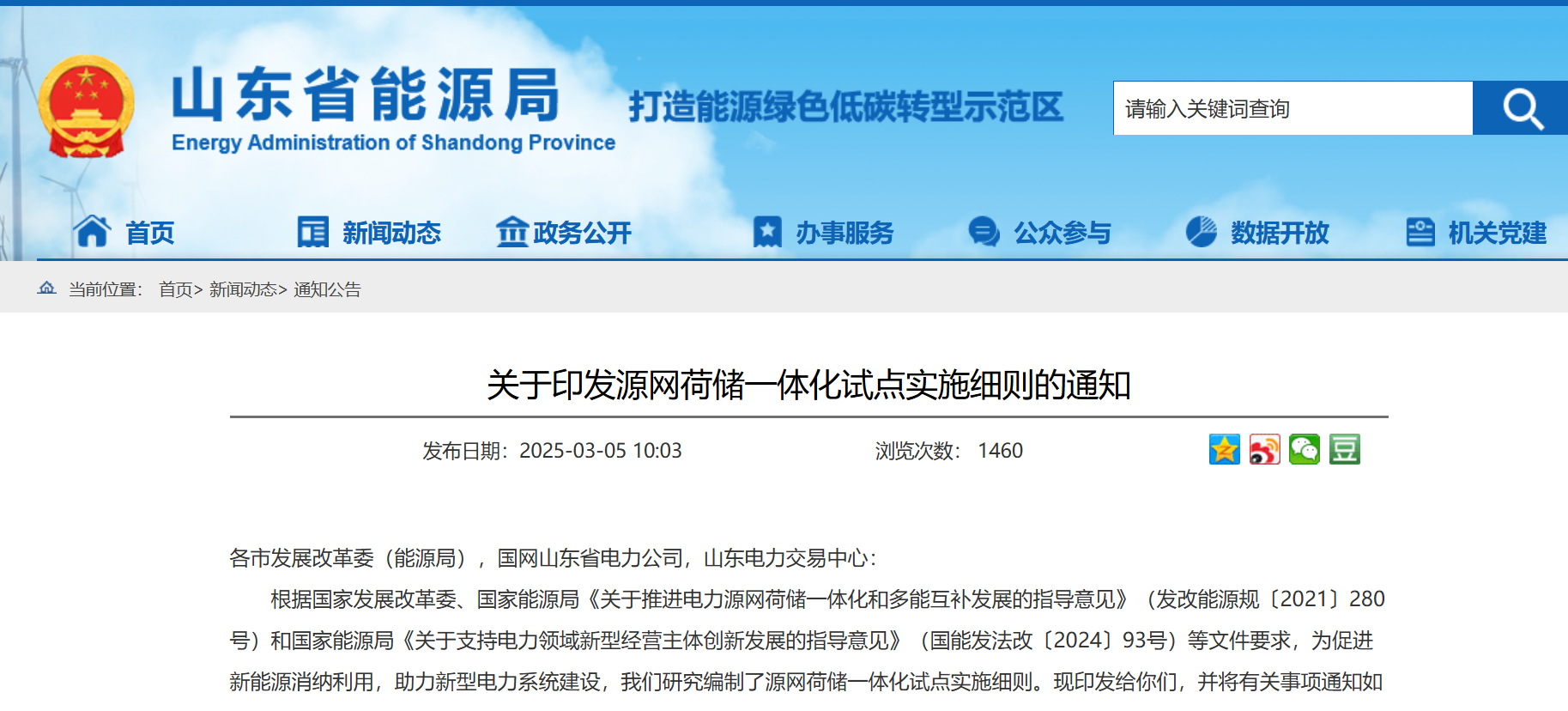Go to 新闻动态 in the breadcrumb
The image size is (1568, 711).
tap(243, 289)
